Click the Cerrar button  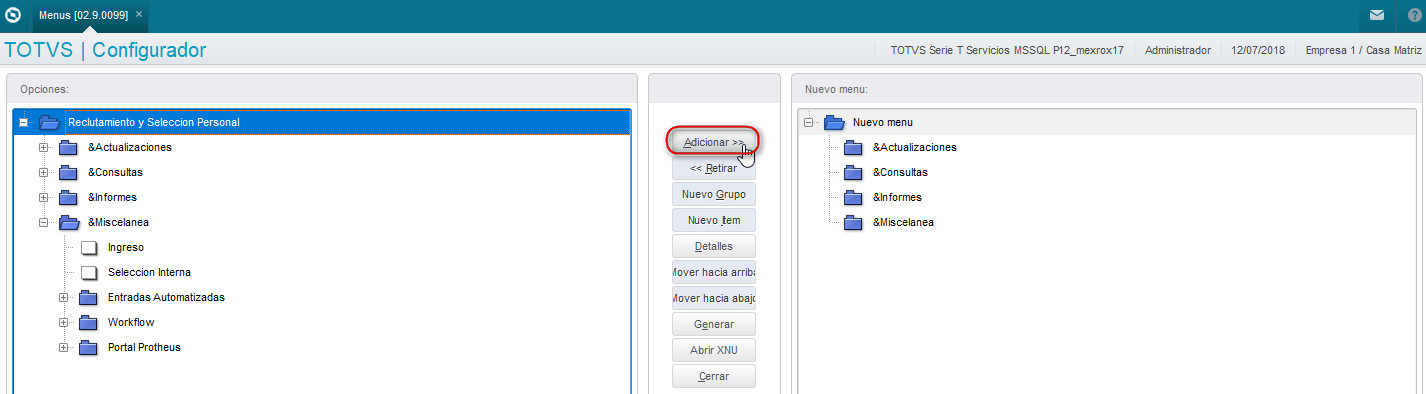pos(714,376)
